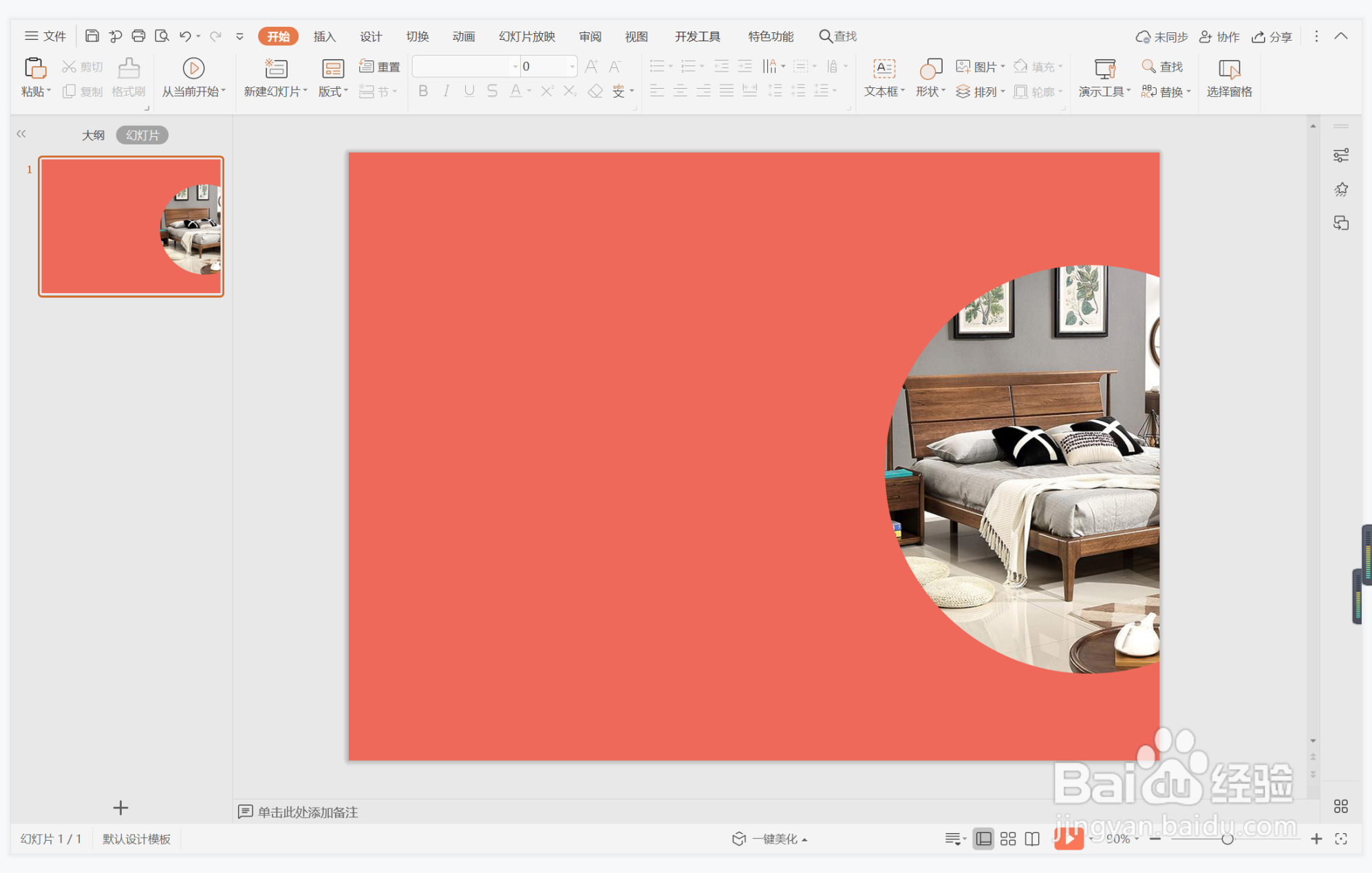Screen dimensions: 1372x873
Task: Click the Text Box (文本框) icon
Action: point(883,68)
